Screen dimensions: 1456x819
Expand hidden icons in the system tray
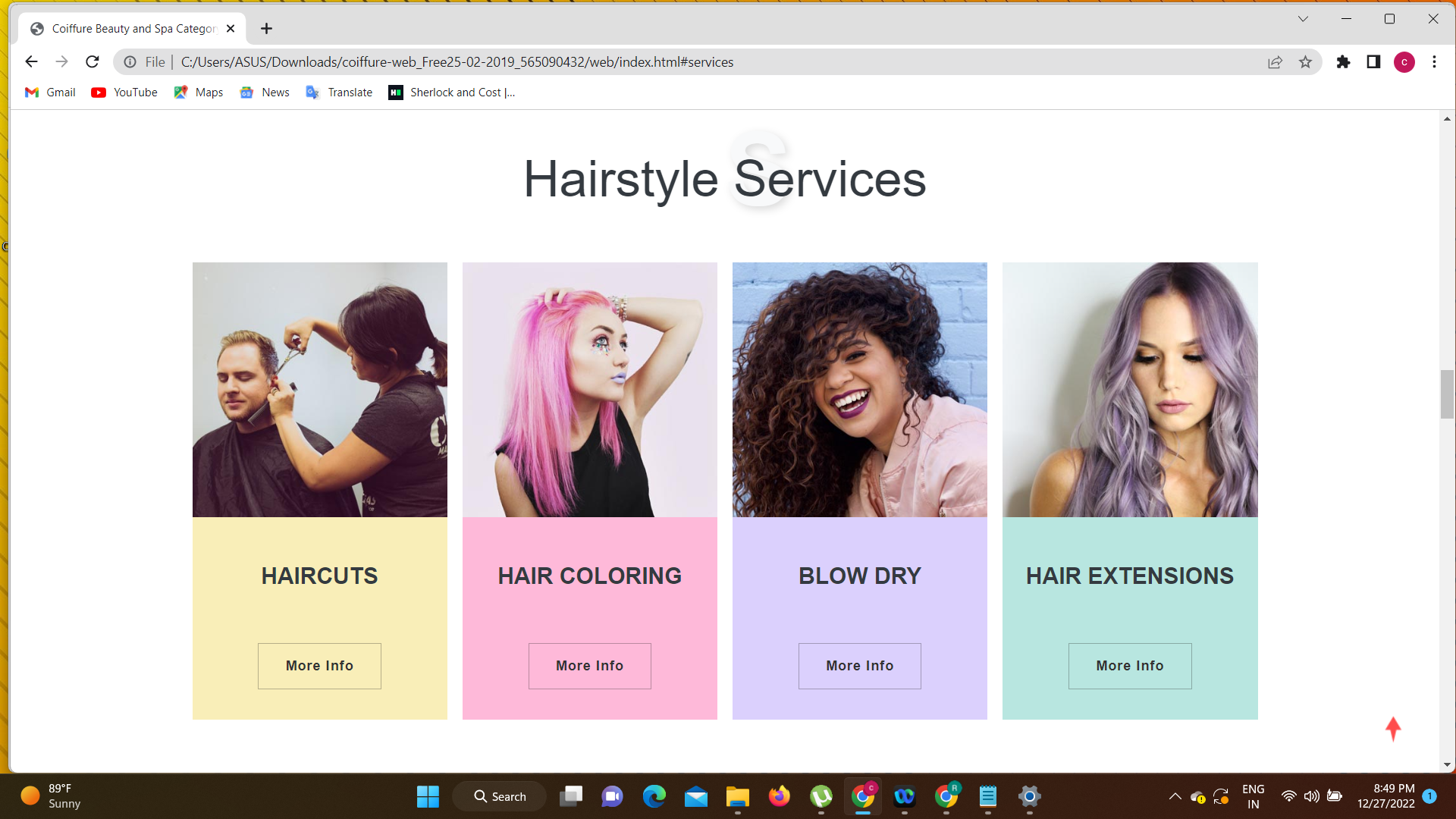coord(1175,796)
